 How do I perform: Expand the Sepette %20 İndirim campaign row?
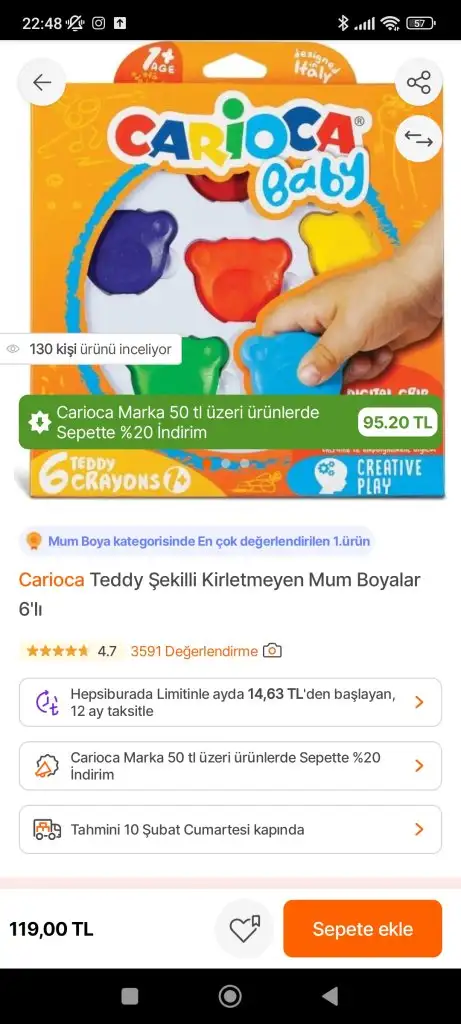[230, 766]
